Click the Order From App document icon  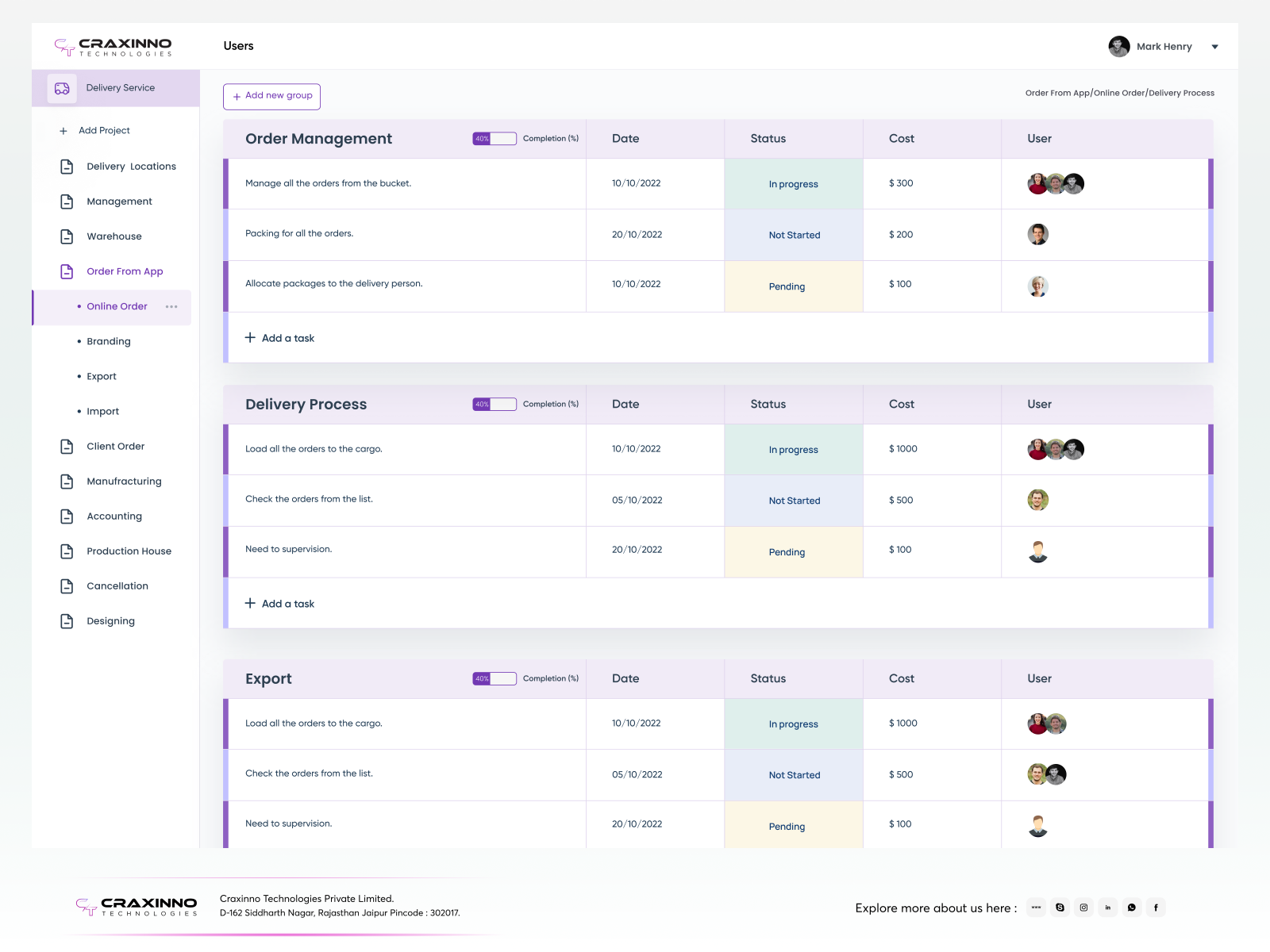[x=66, y=271]
